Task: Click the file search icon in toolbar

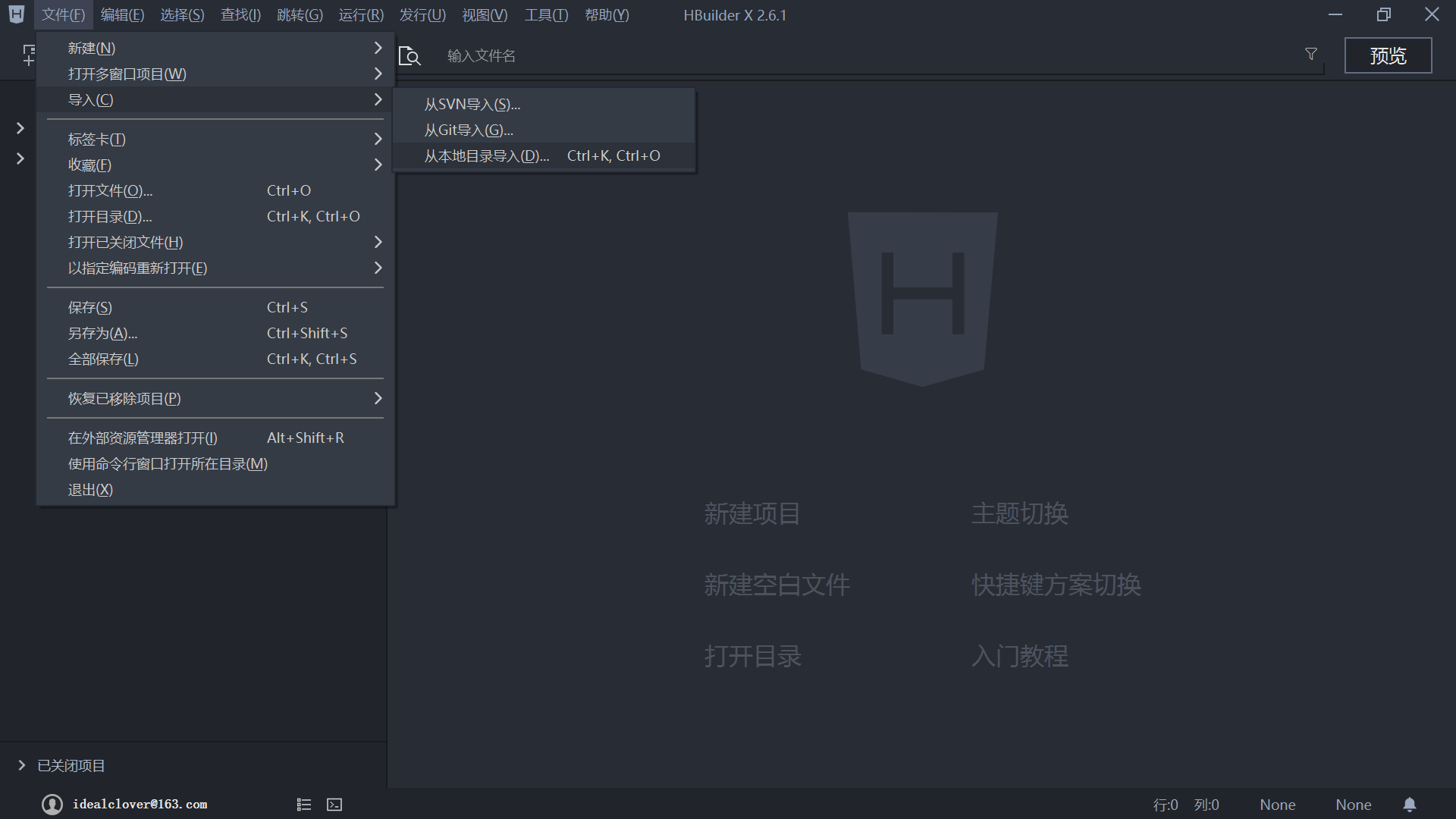Action: pos(409,56)
